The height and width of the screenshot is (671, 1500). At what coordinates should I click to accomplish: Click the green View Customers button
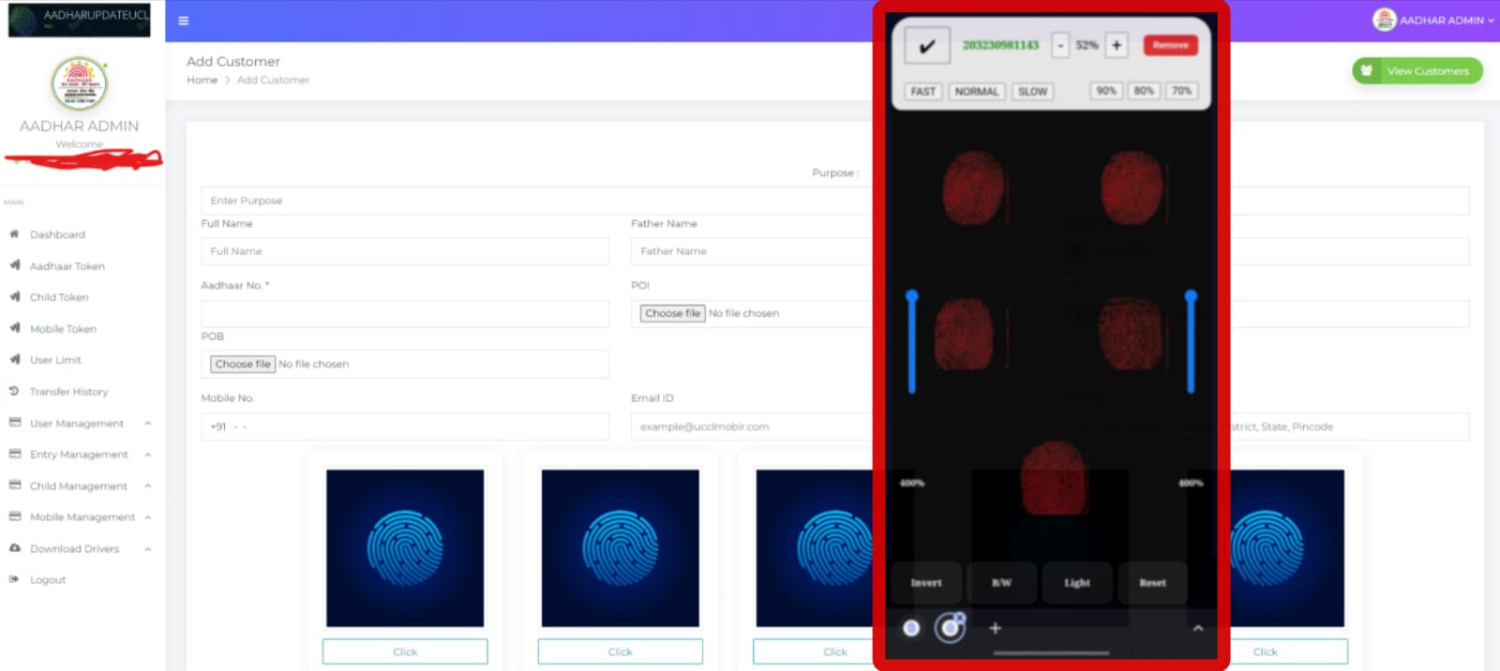pyautogui.click(x=1417, y=71)
